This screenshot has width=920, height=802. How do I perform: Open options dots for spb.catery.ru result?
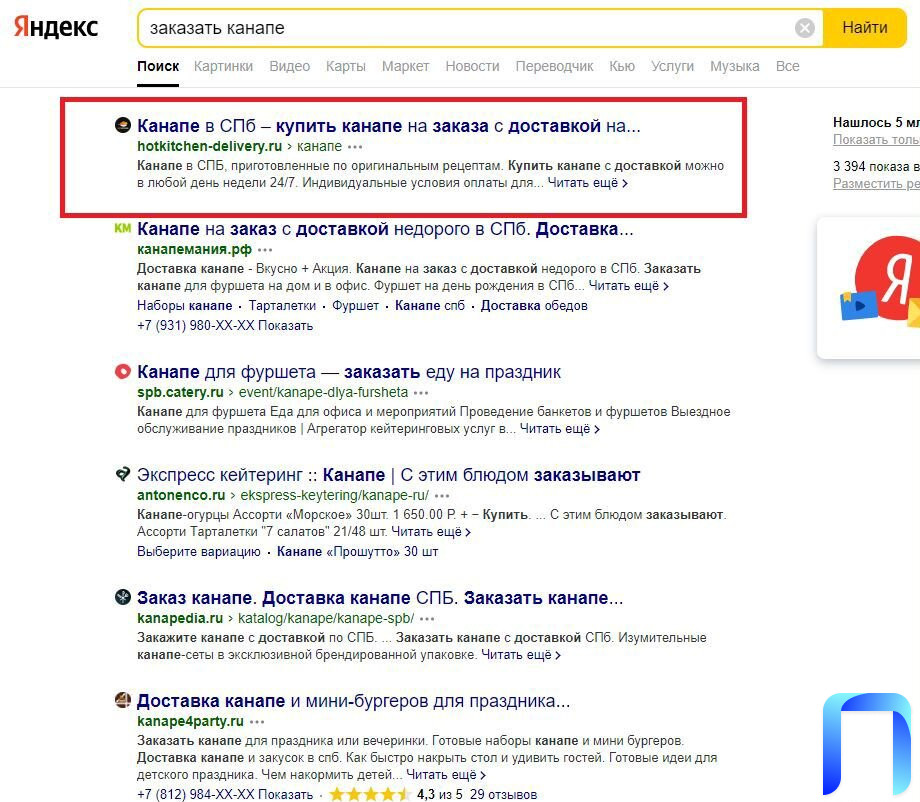pyautogui.click(x=421, y=392)
